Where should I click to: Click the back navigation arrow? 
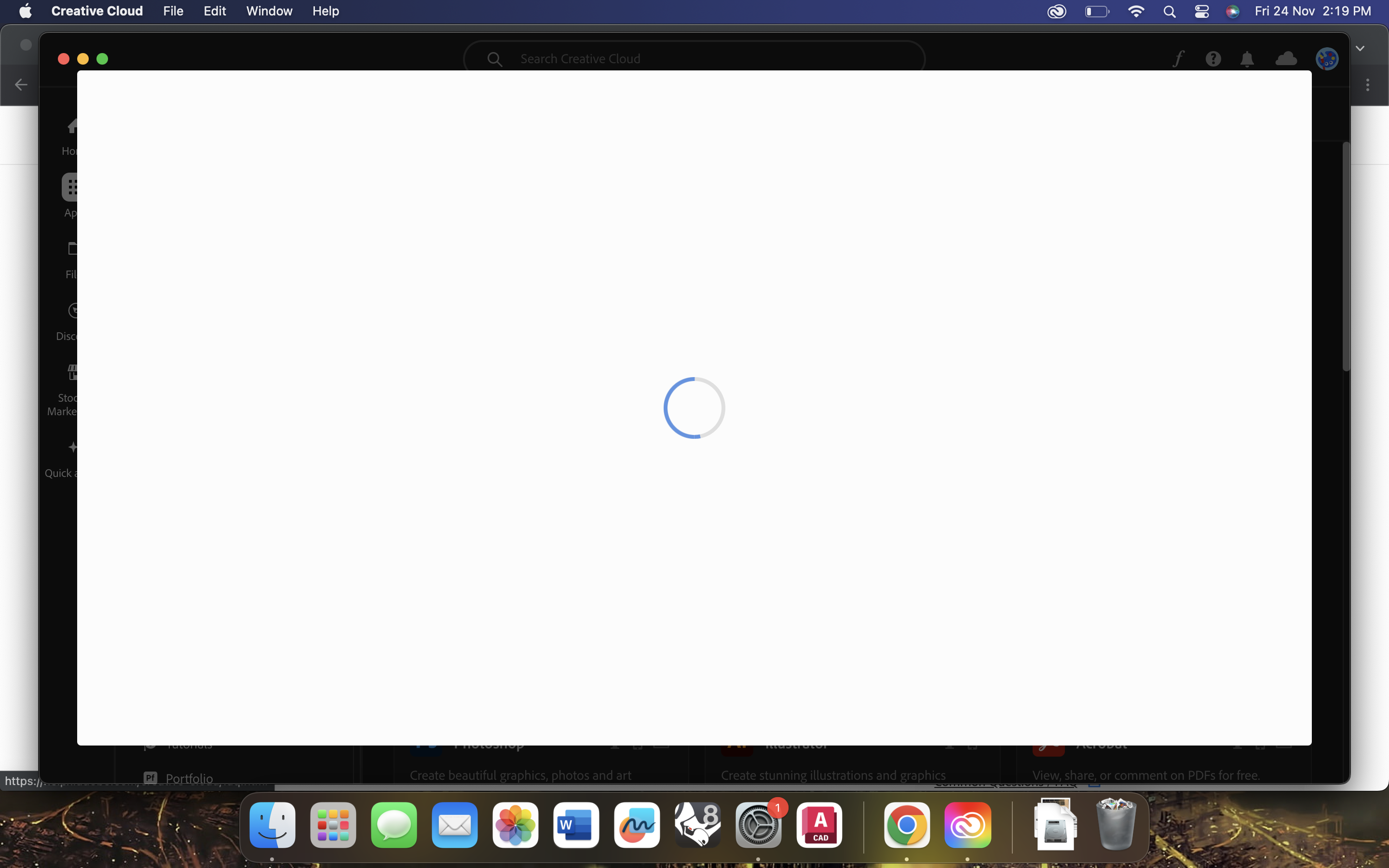[x=21, y=85]
